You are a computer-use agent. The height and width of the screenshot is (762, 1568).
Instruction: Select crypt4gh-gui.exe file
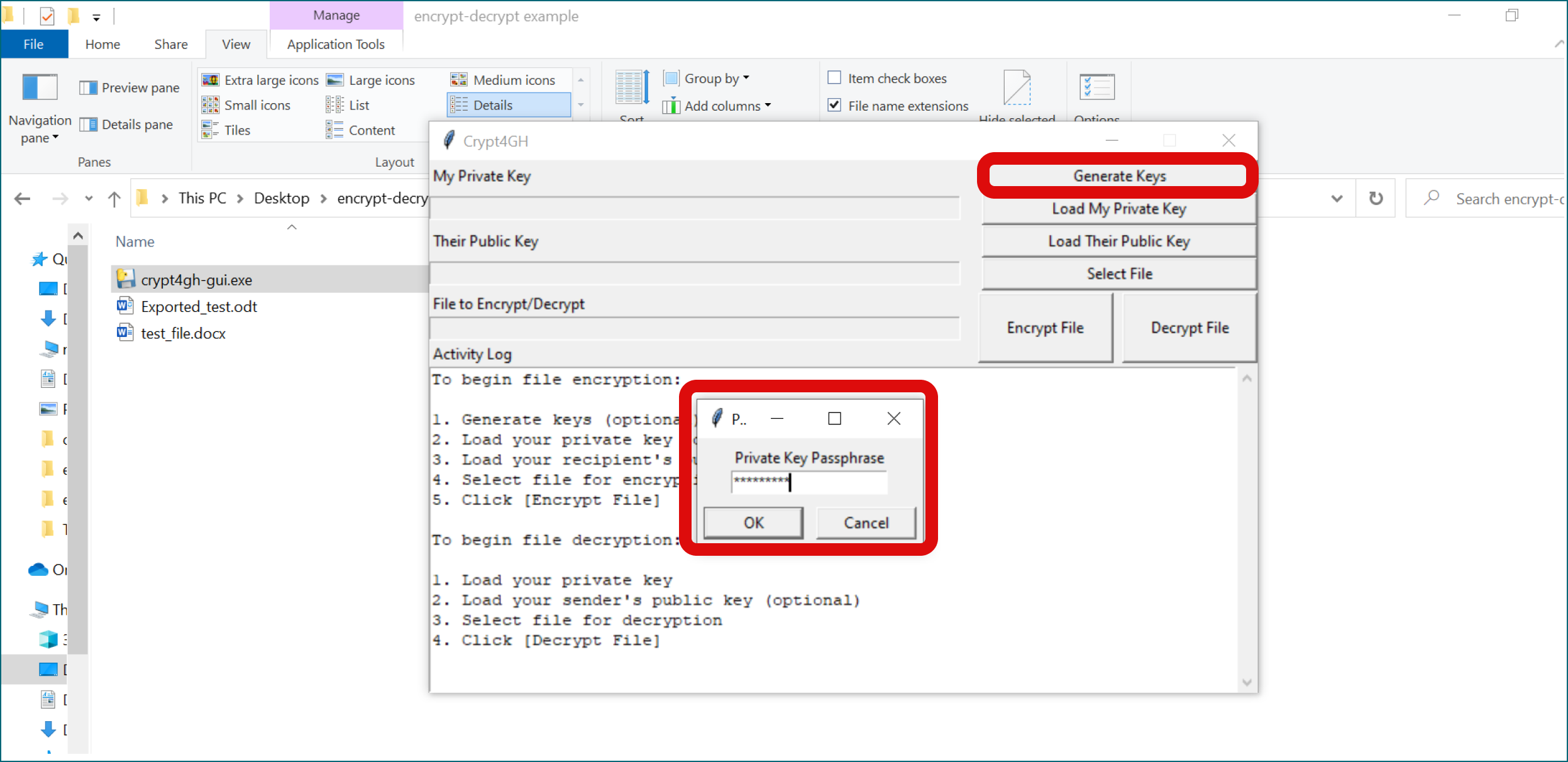pos(196,280)
